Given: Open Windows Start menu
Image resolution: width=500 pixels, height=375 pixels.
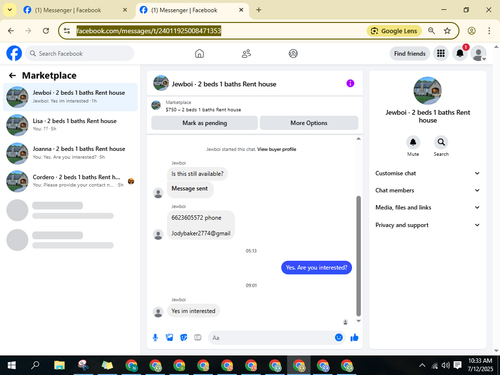Looking at the screenshot, I should click(12, 365).
